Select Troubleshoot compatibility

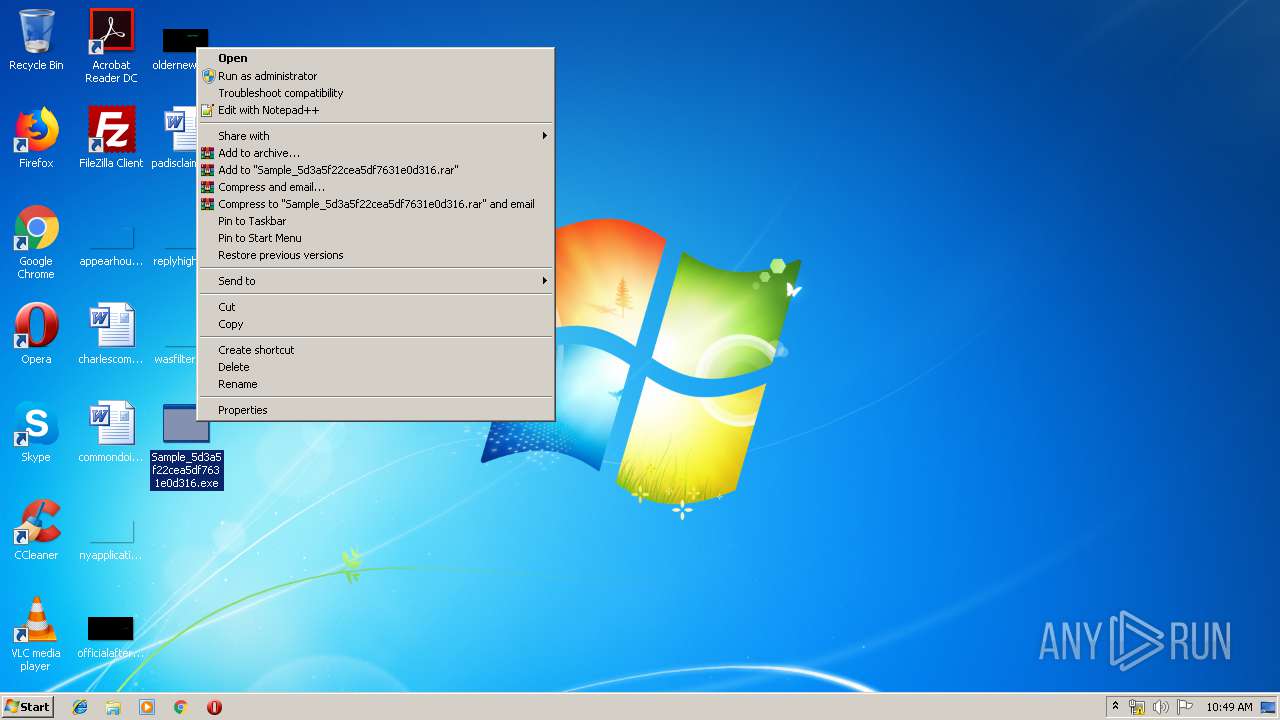tap(376, 93)
